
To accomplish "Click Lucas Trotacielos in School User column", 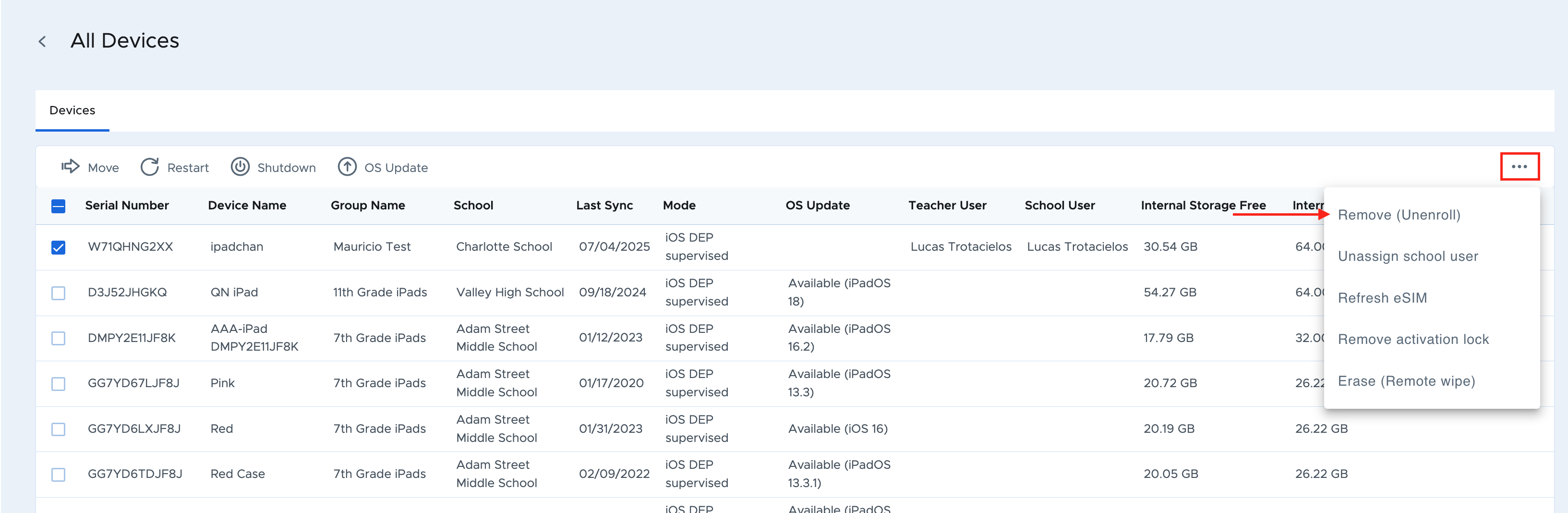I will [1077, 247].
